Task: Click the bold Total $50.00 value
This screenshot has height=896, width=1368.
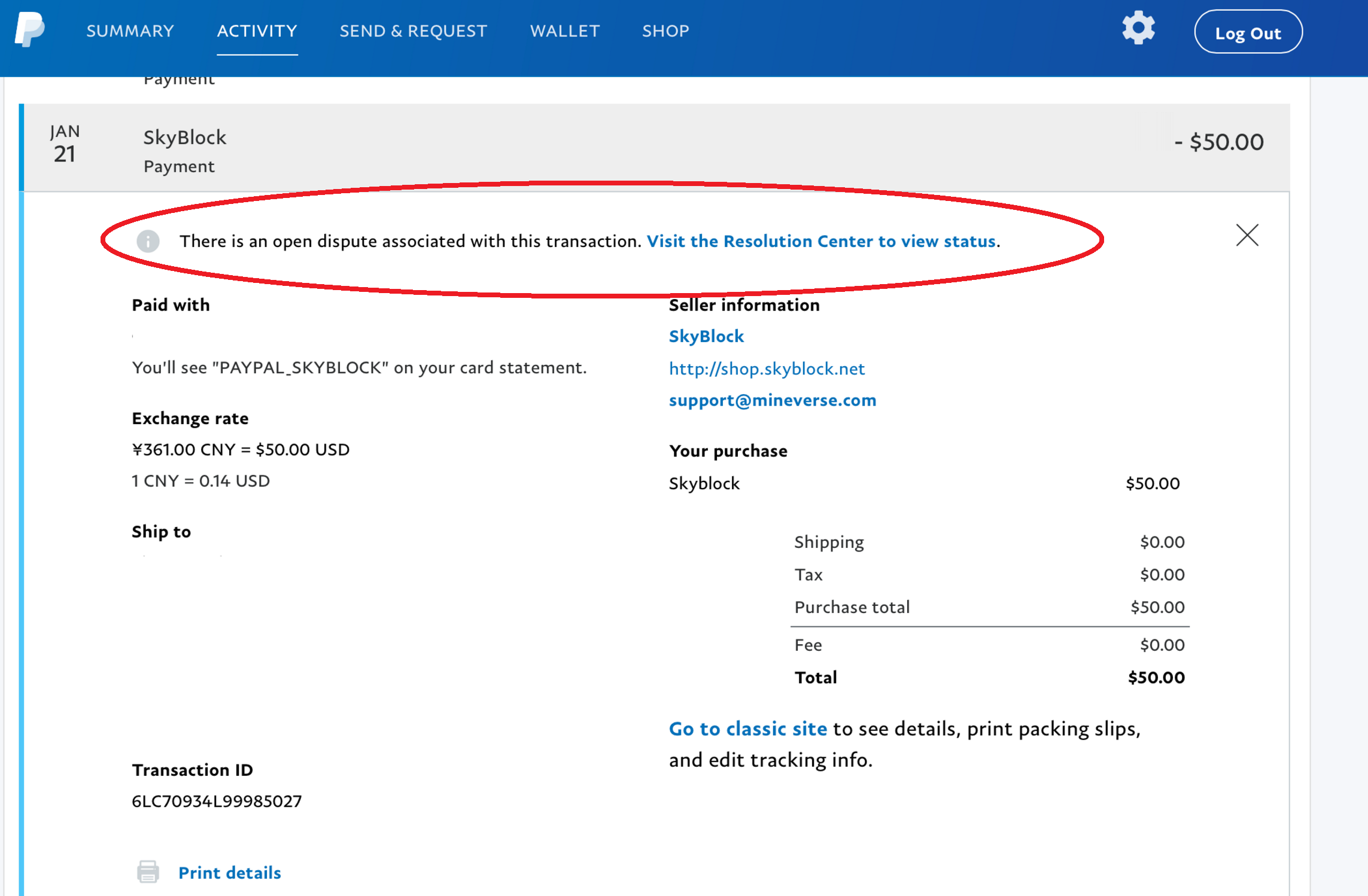Action: pyautogui.click(x=1156, y=677)
